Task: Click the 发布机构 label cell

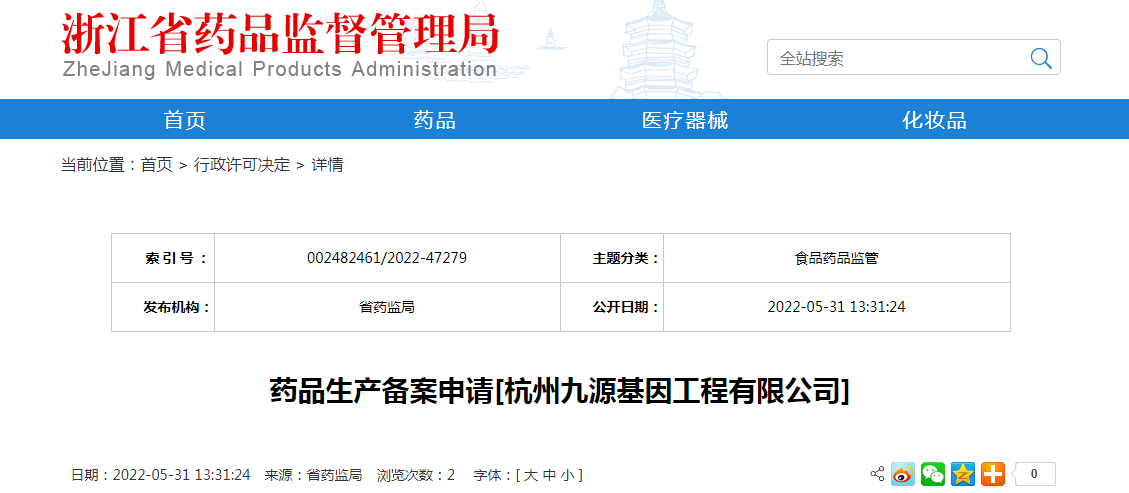Action: (x=163, y=307)
